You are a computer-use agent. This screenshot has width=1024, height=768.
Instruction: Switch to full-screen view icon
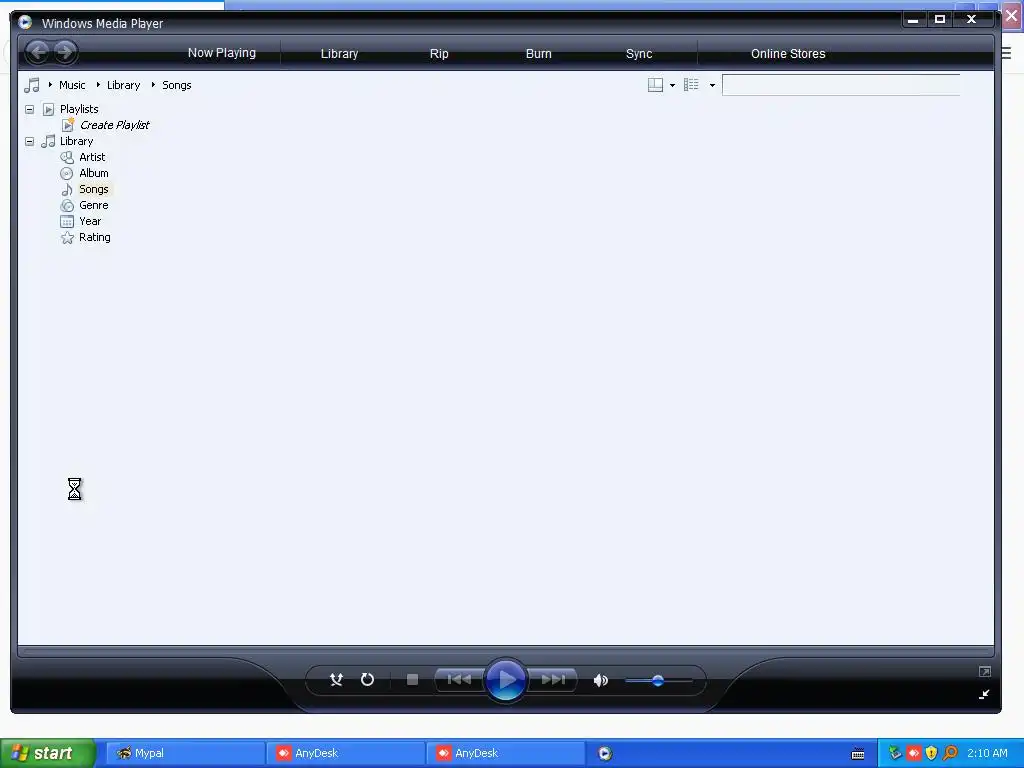[985, 671]
